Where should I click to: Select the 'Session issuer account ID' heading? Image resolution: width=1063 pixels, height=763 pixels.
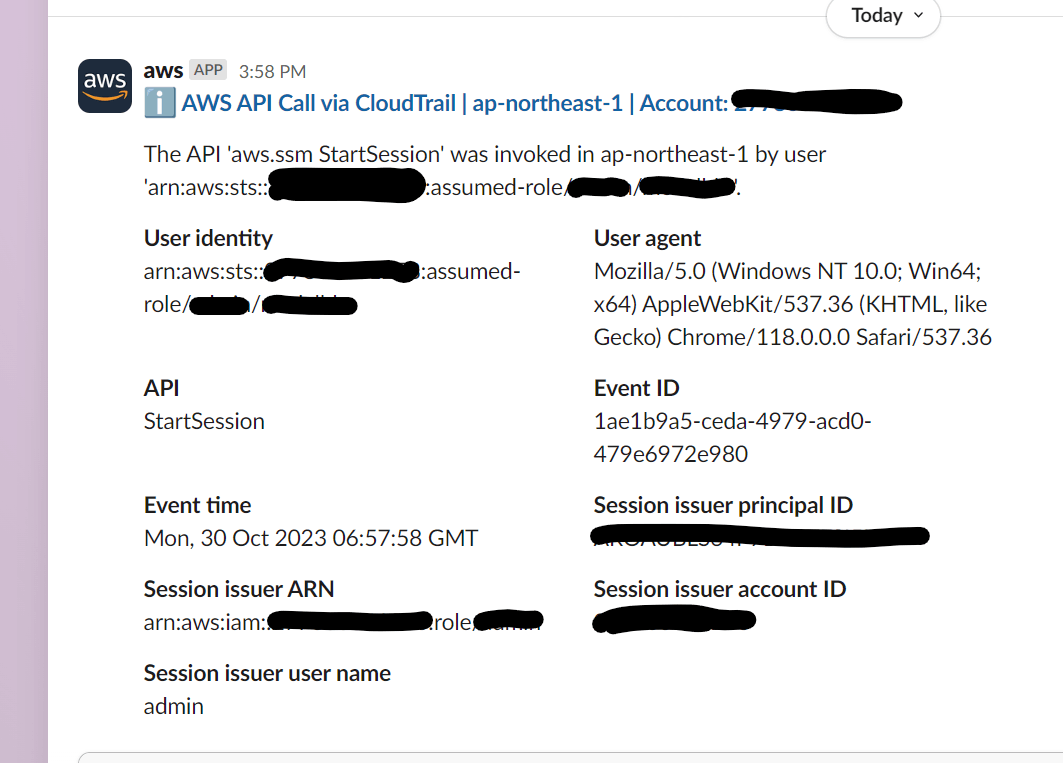(x=720, y=589)
